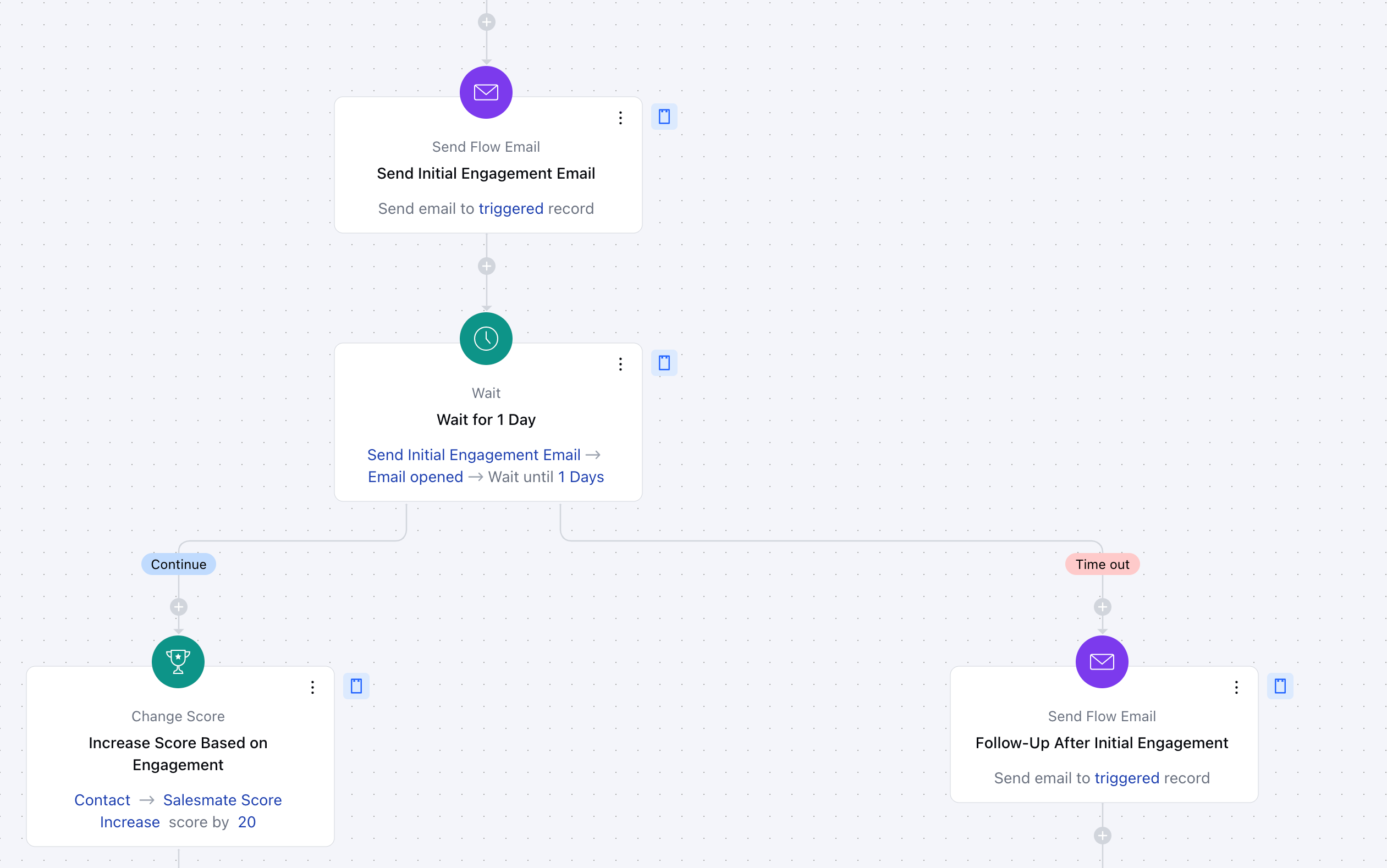This screenshot has width=1387, height=868.
Task: Open three-dot menu on Follow-Up After Initial Engagement
Action: pyautogui.click(x=1236, y=688)
